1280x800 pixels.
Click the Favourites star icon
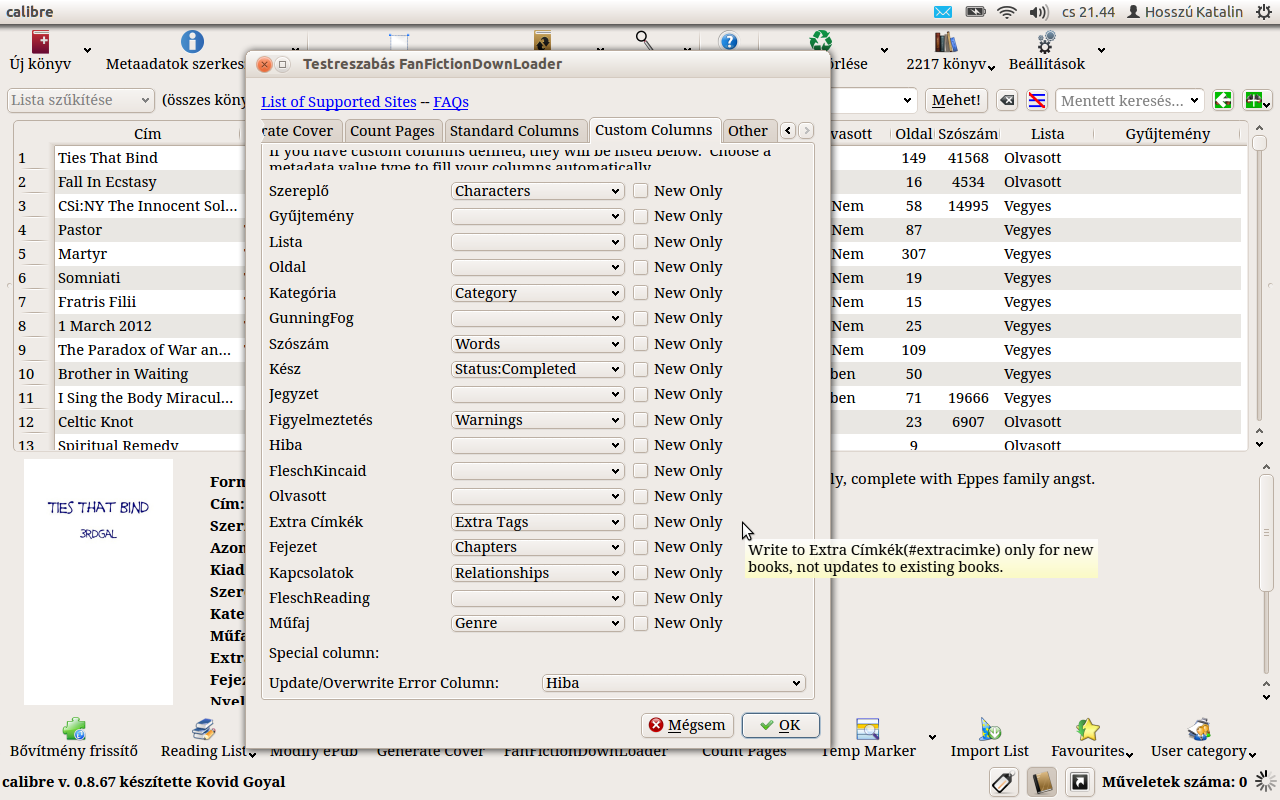tap(1088, 729)
